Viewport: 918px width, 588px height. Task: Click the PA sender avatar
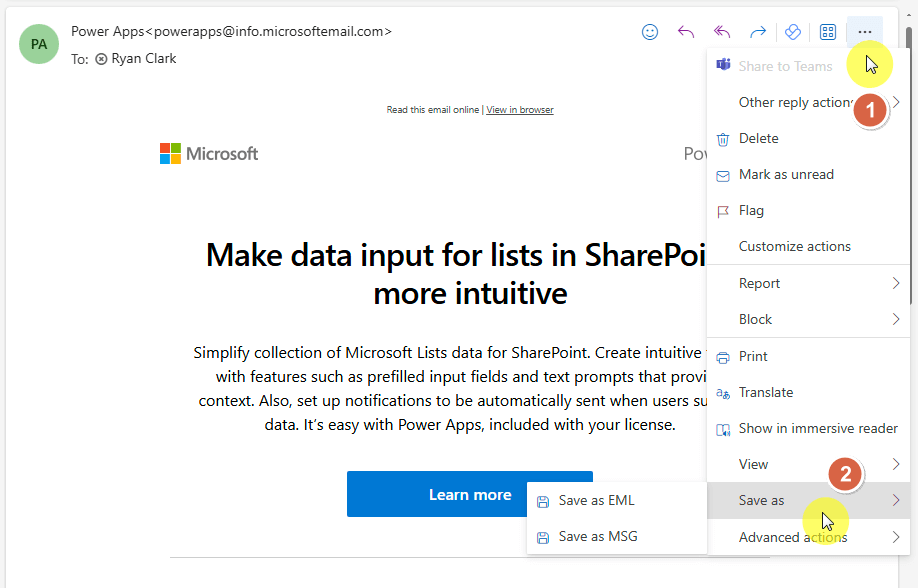pos(39,44)
